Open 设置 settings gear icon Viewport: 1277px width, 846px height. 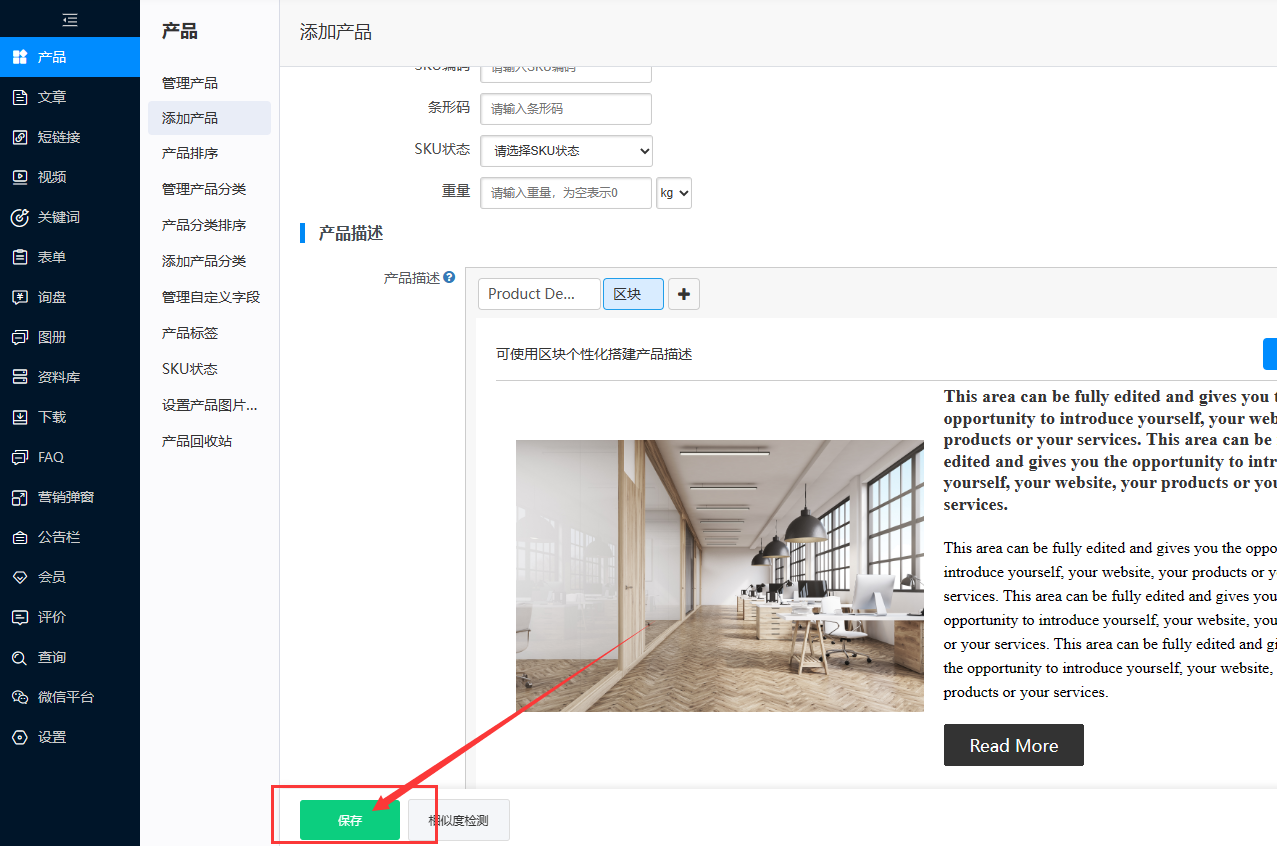(x=19, y=737)
